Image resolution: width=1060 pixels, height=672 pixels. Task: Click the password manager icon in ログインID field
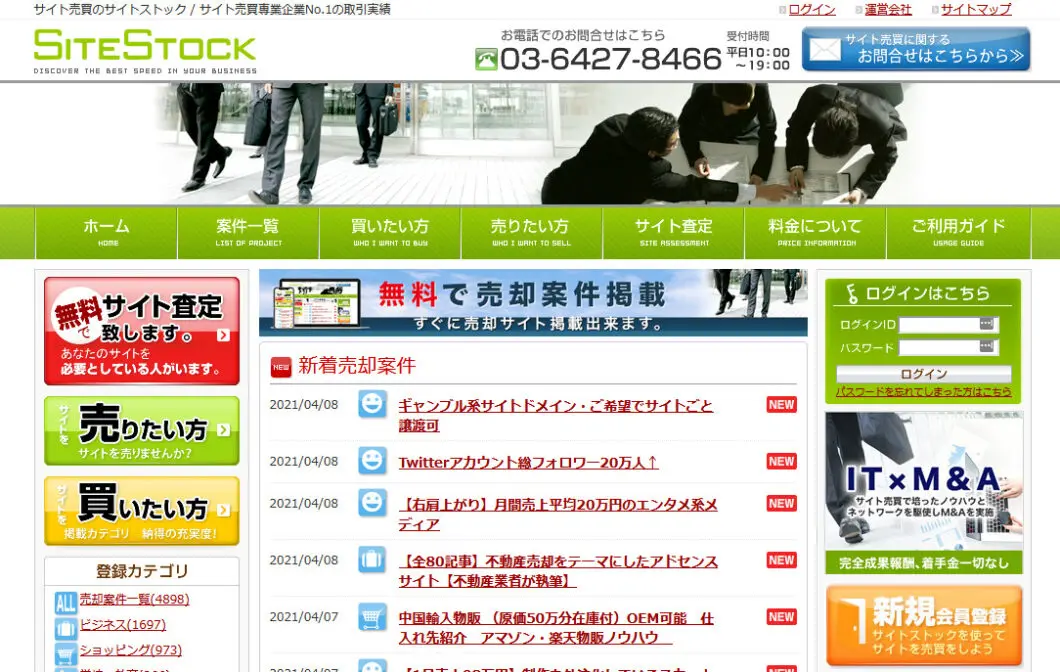(986, 324)
